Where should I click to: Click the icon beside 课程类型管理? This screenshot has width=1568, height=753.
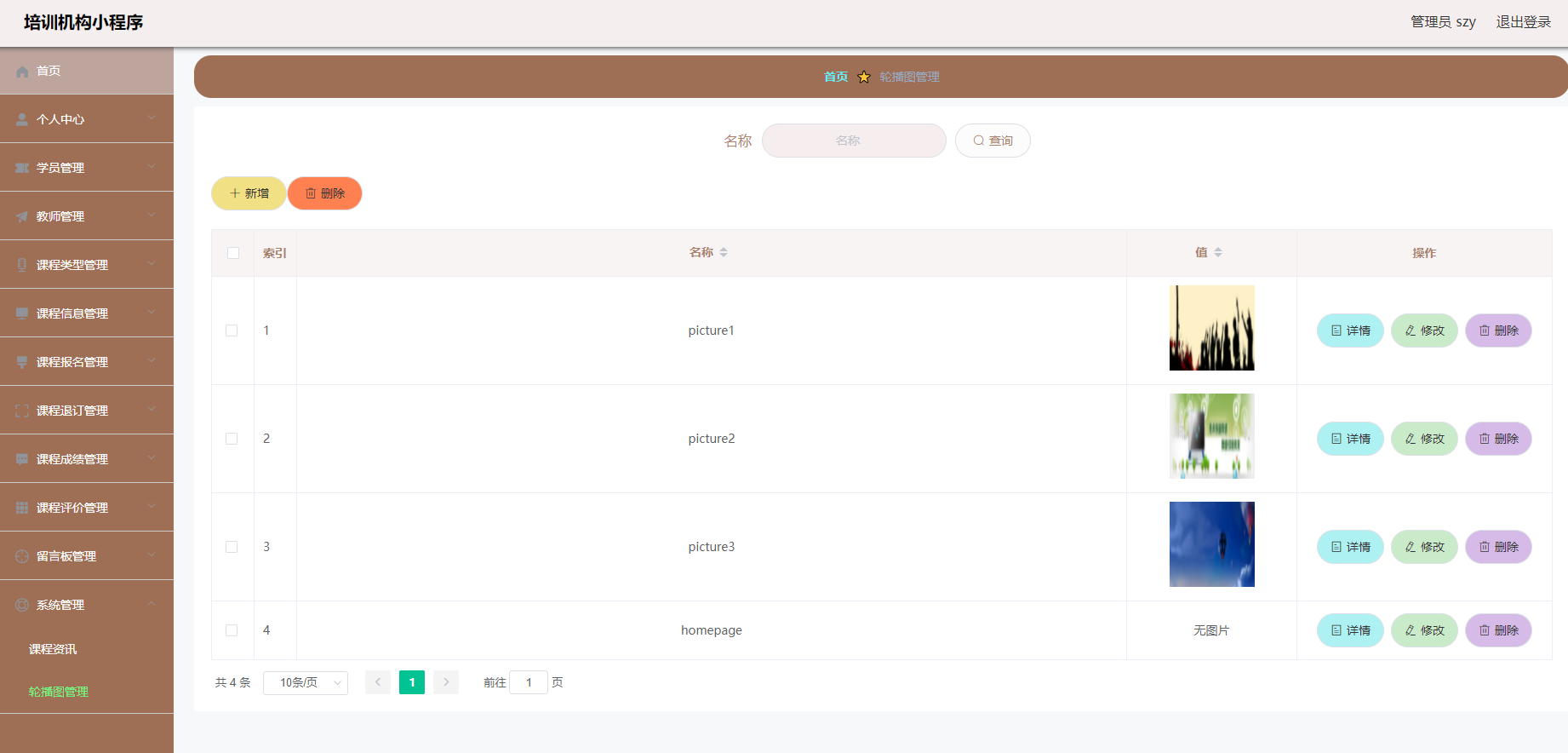click(22, 266)
